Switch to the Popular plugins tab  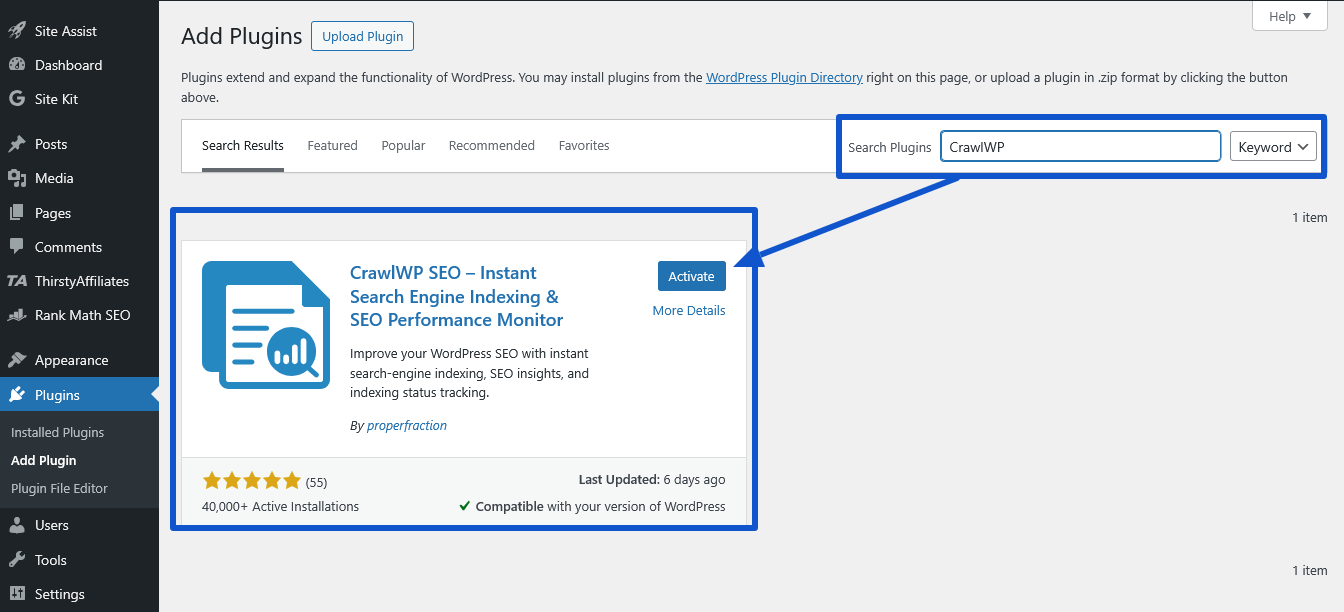(x=403, y=146)
